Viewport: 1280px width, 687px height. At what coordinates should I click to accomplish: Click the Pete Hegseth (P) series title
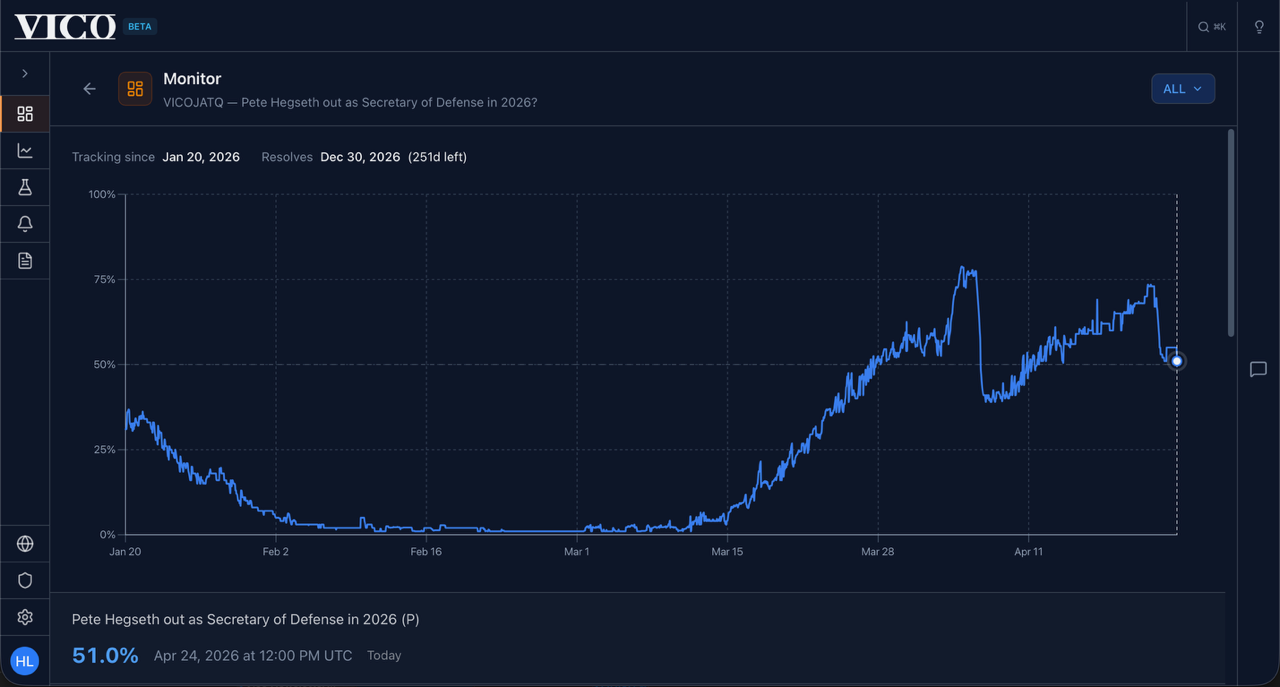click(x=245, y=620)
